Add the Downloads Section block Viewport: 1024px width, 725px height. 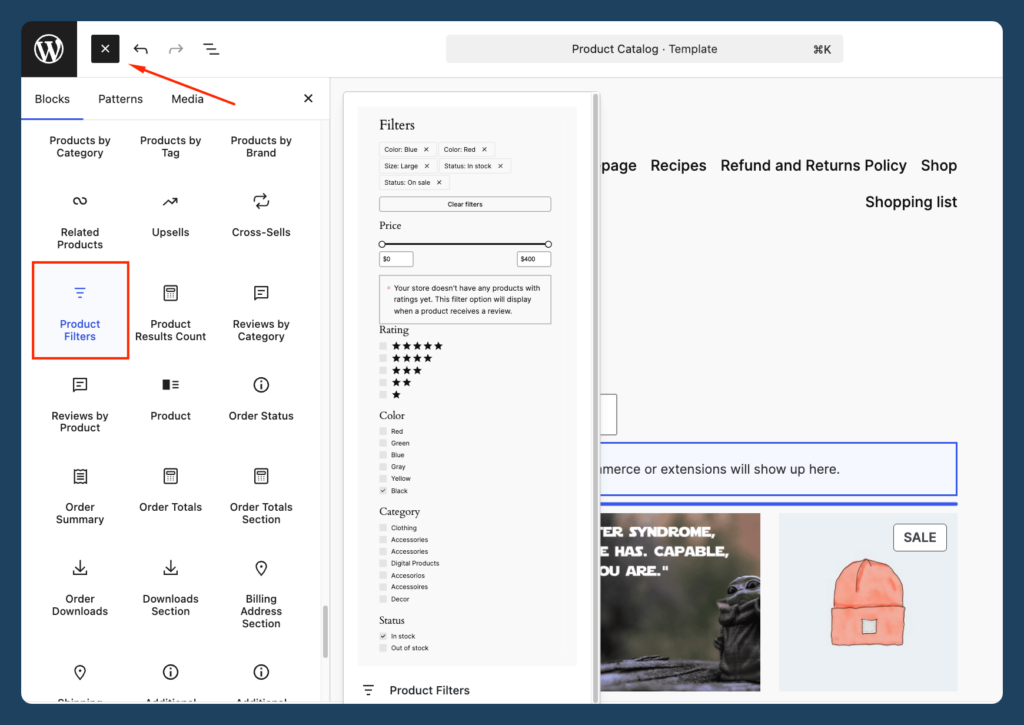coord(170,587)
